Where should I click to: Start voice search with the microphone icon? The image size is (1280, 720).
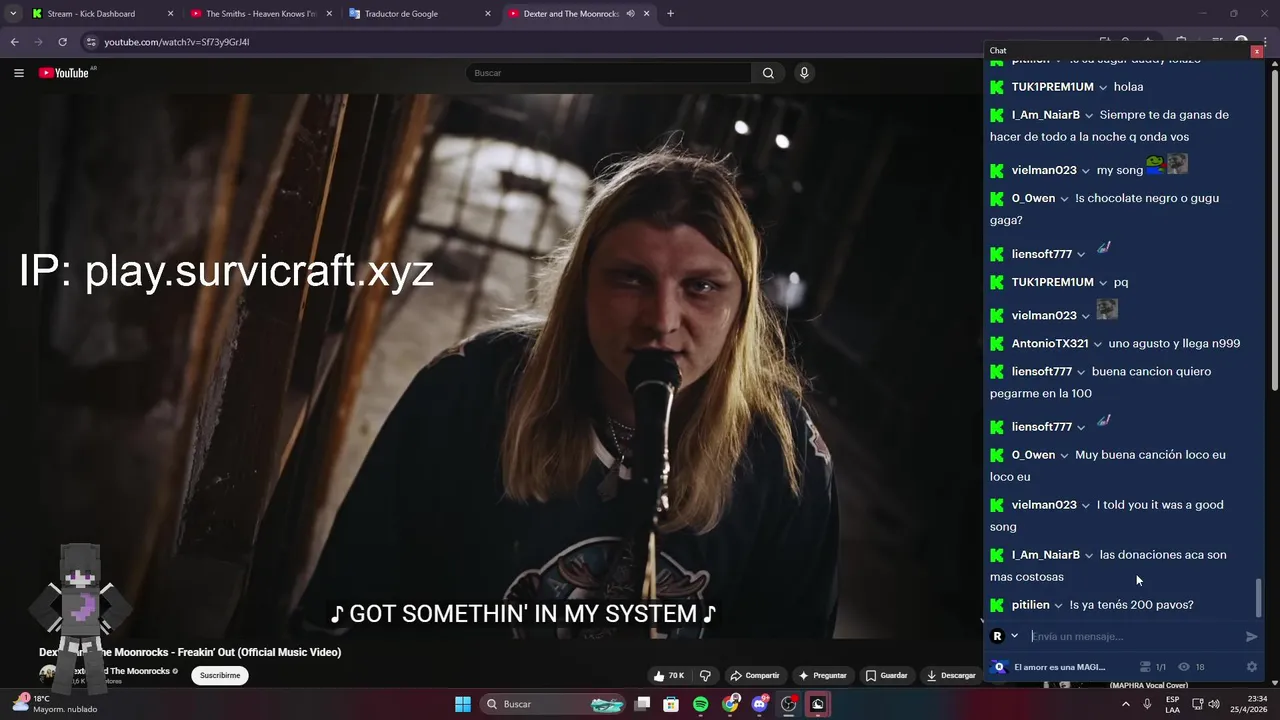point(803,73)
